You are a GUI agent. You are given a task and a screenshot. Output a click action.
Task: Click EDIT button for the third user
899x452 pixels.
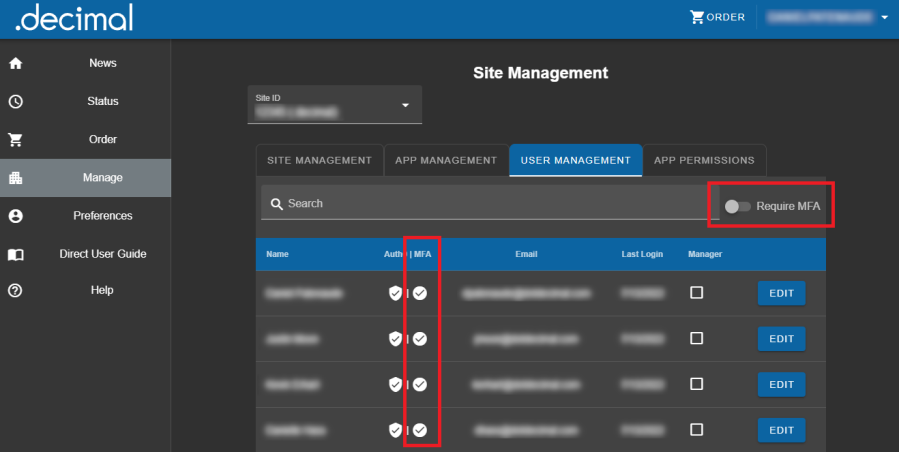[x=781, y=384]
